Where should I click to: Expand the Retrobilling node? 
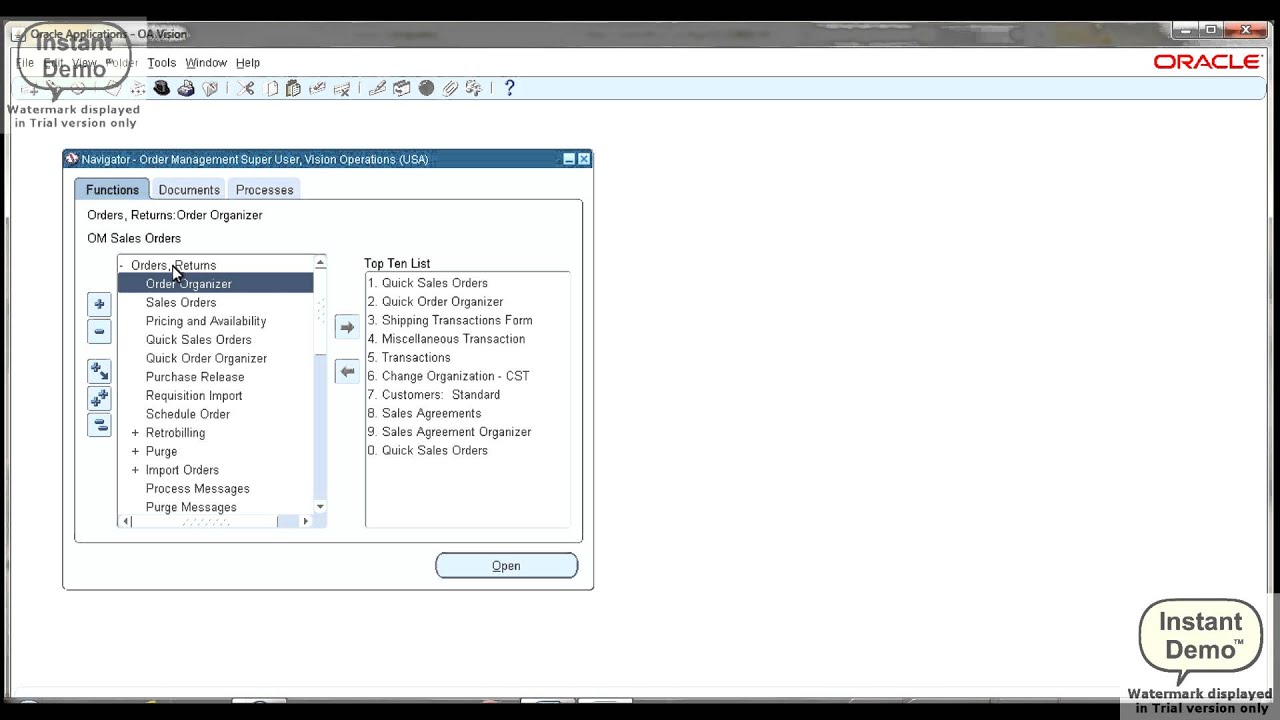[x=135, y=433]
